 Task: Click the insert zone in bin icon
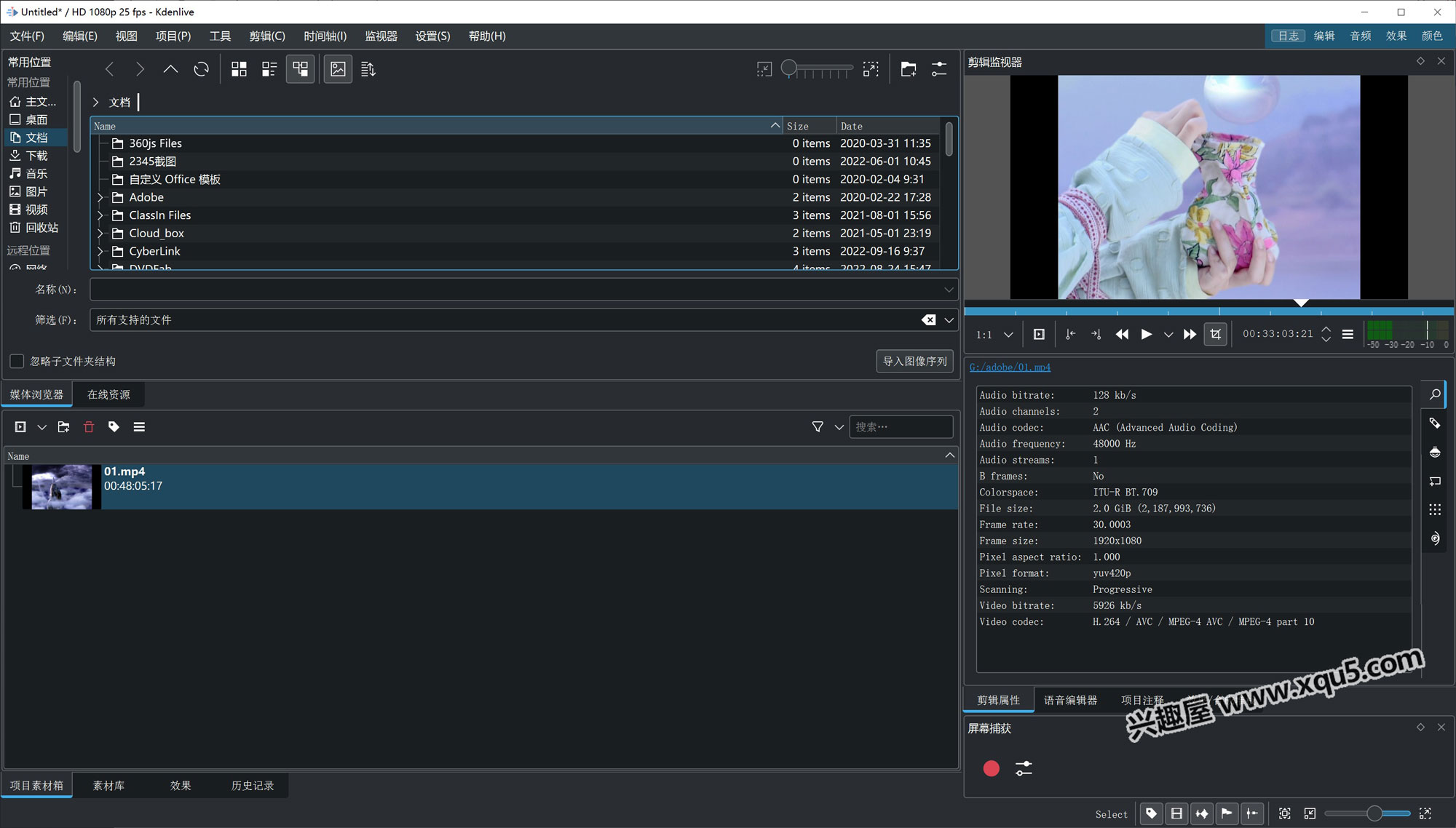(1039, 334)
